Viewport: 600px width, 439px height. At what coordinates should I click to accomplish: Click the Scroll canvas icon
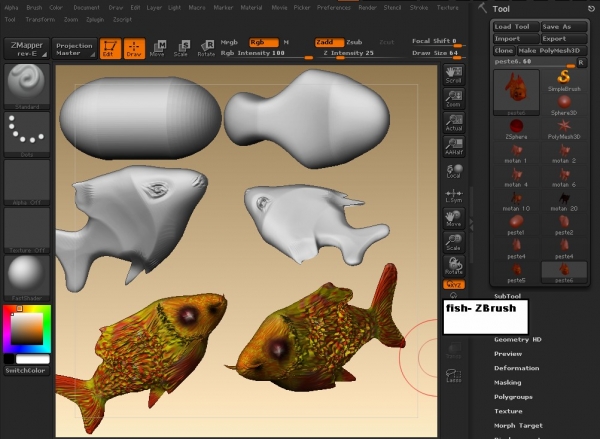click(454, 75)
